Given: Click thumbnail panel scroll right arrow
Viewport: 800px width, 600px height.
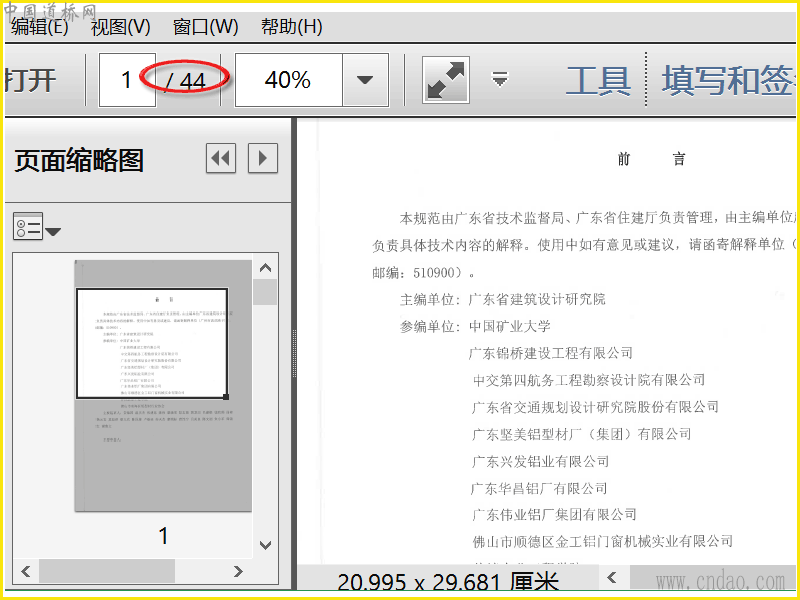Looking at the screenshot, I should 238,571.
